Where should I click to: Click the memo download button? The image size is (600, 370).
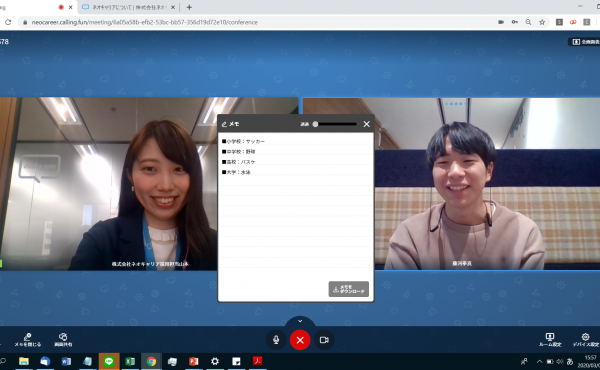(349, 289)
